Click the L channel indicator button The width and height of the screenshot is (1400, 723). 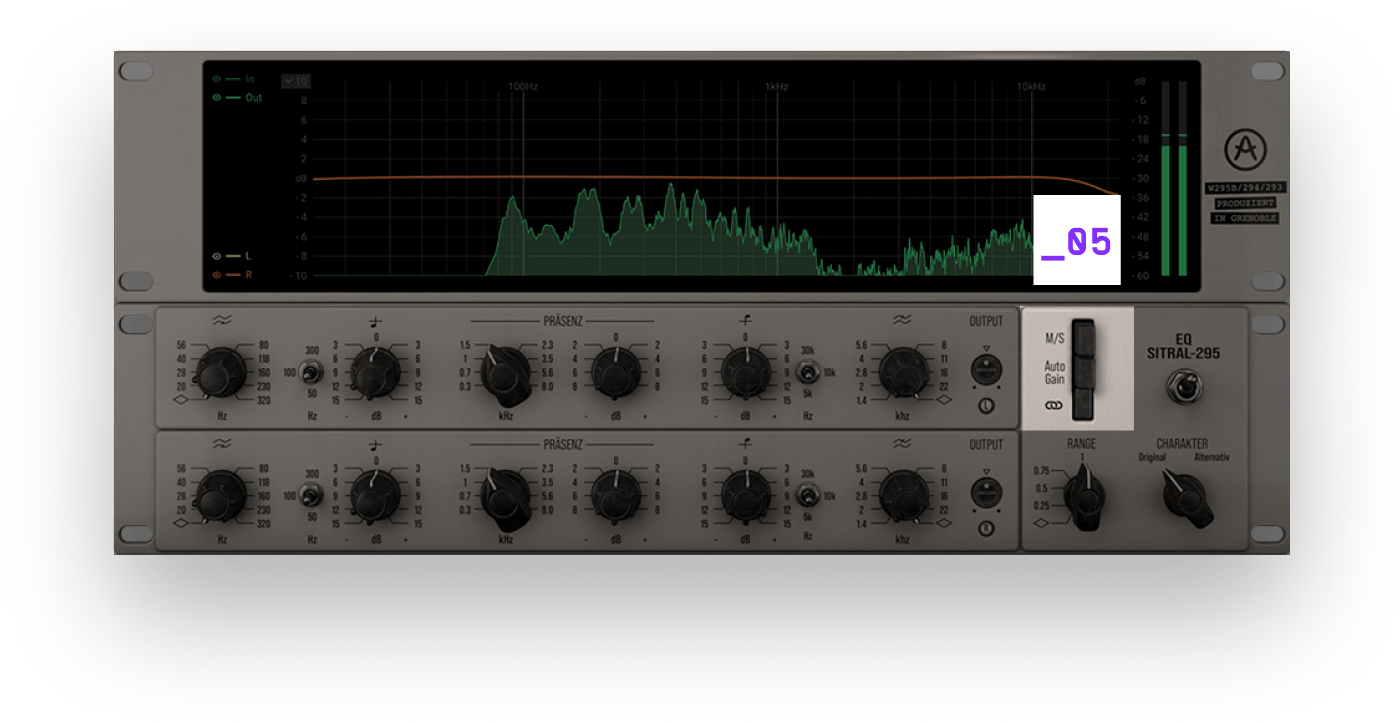coord(987,405)
